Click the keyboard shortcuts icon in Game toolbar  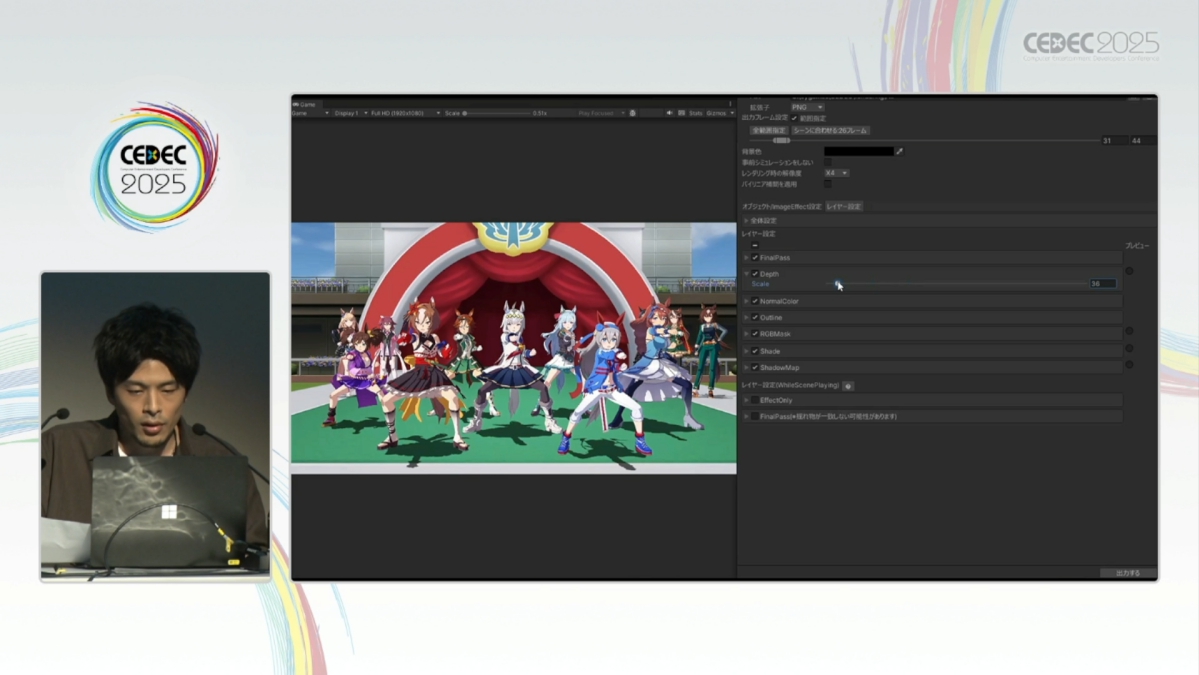(681, 113)
